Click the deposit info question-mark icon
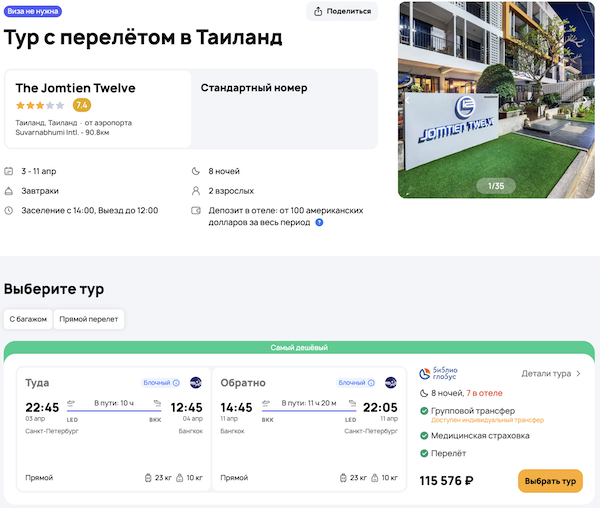Screen dimensions: 600x508 click(319, 222)
